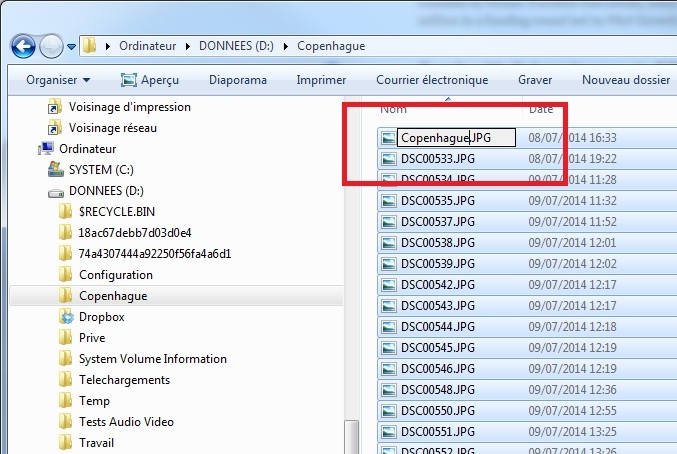Viewport: 677px width, 454px height.
Task: Click the Ordinateur computer icon in tree
Action: tap(46, 149)
